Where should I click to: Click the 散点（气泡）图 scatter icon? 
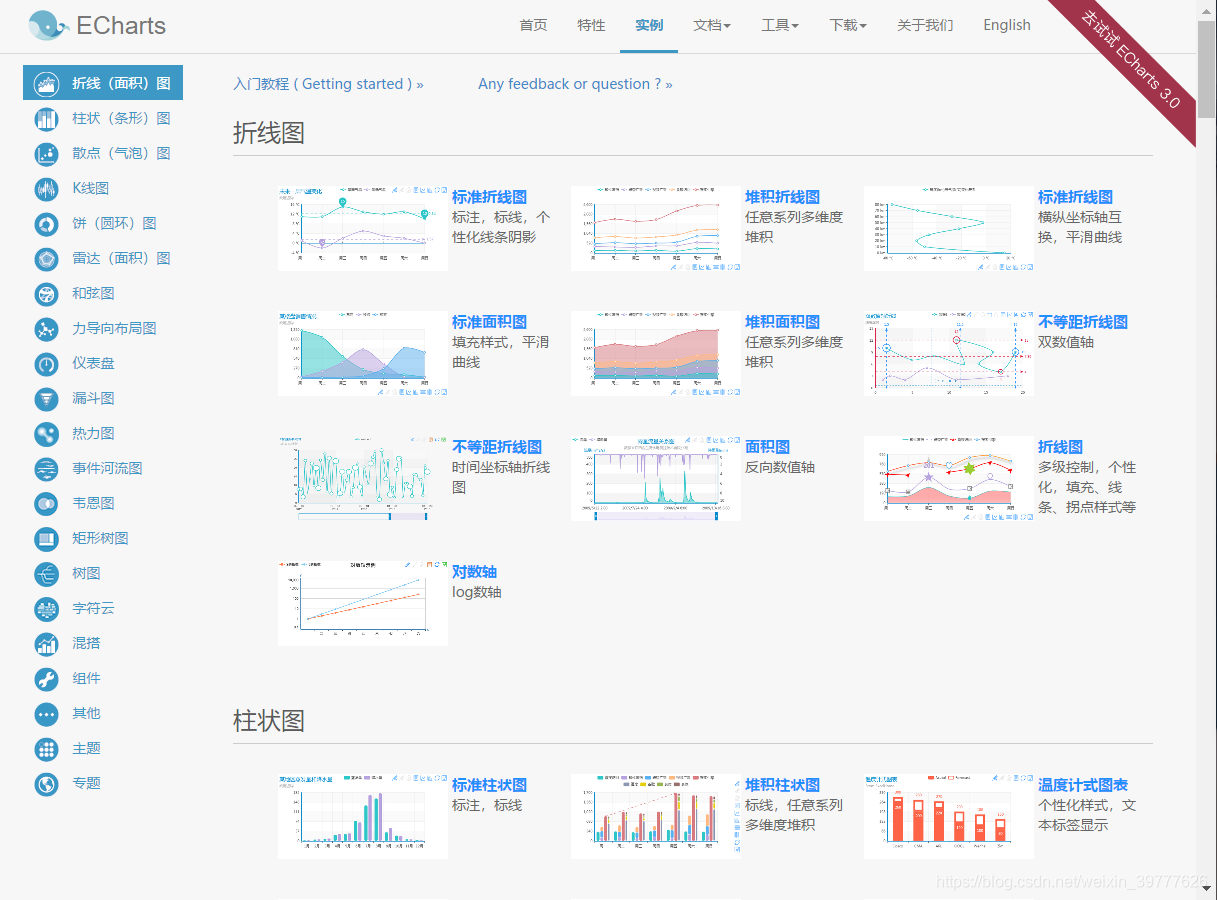[x=47, y=154]
